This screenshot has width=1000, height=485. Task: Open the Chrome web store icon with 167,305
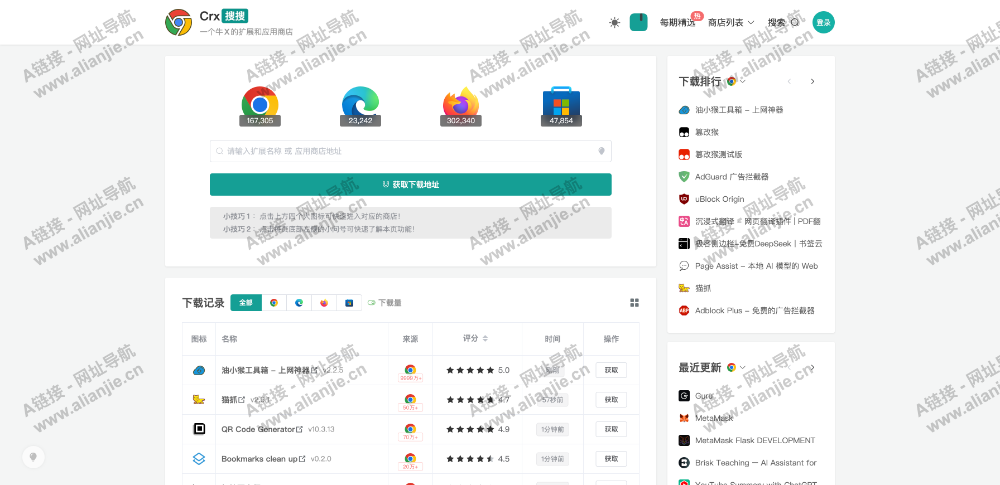click(260, 105)
